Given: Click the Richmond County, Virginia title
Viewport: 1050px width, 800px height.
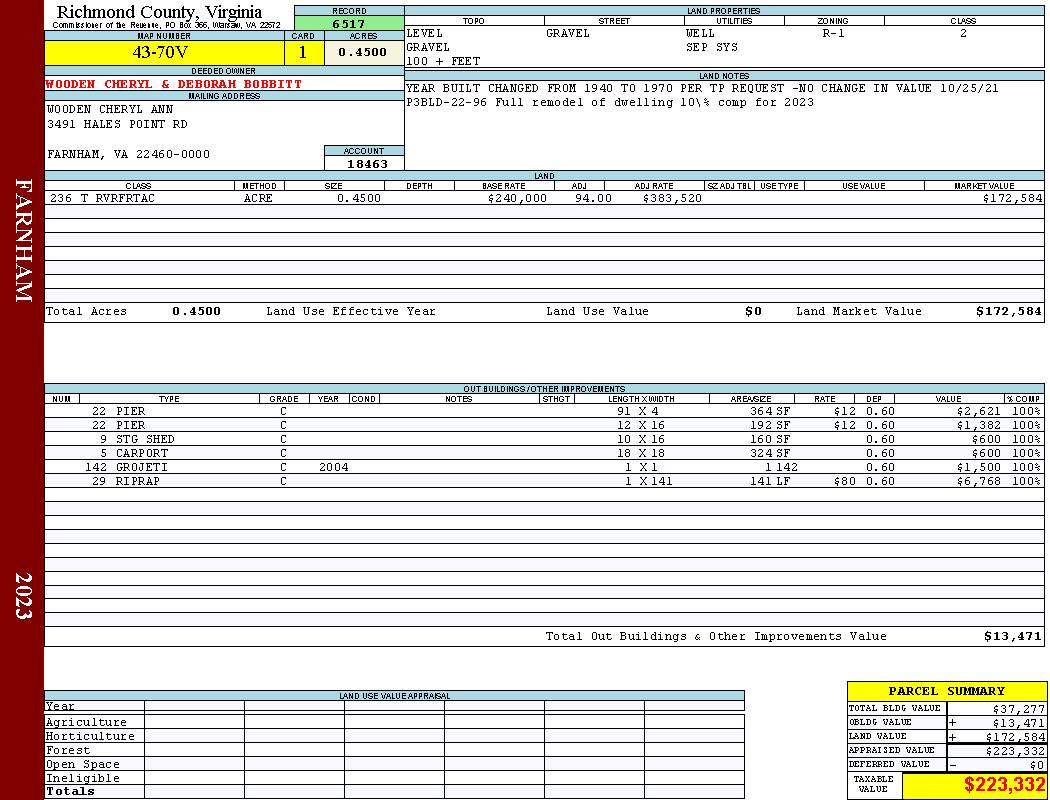Looking at the screenshot, I should pos(159,11).
